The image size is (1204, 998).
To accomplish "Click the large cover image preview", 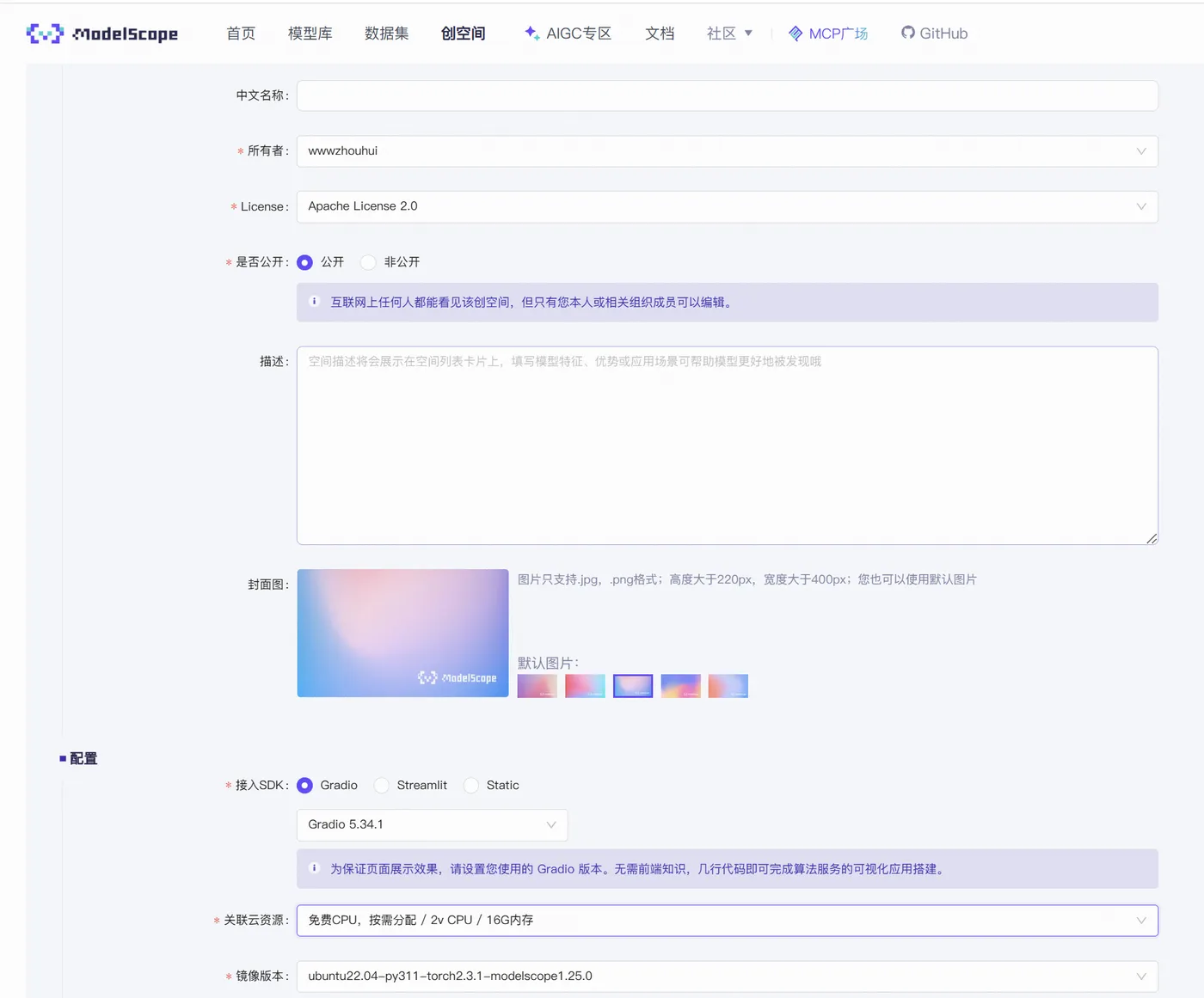I will [x=402, y=633].
